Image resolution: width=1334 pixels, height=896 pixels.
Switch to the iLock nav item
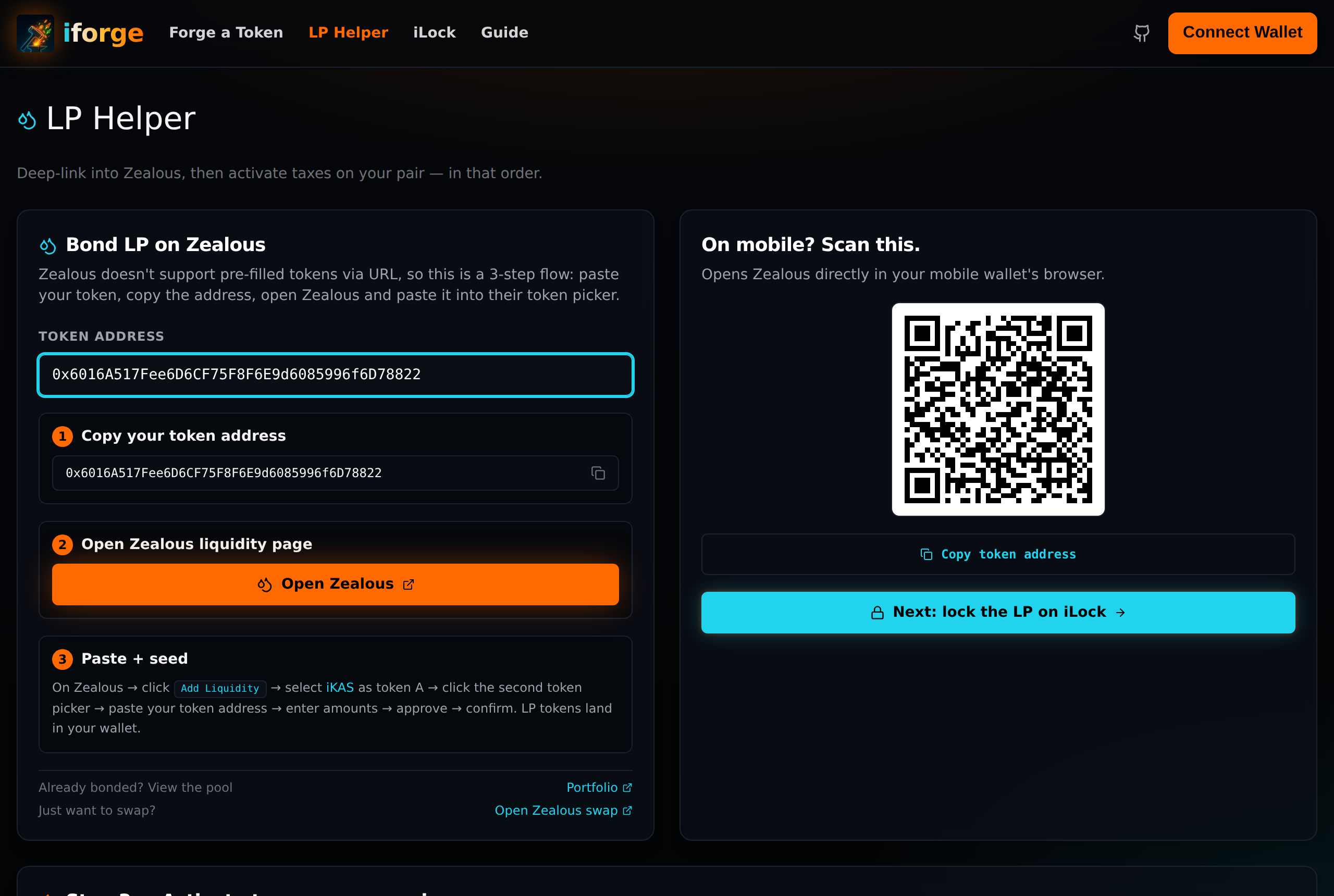434,33
